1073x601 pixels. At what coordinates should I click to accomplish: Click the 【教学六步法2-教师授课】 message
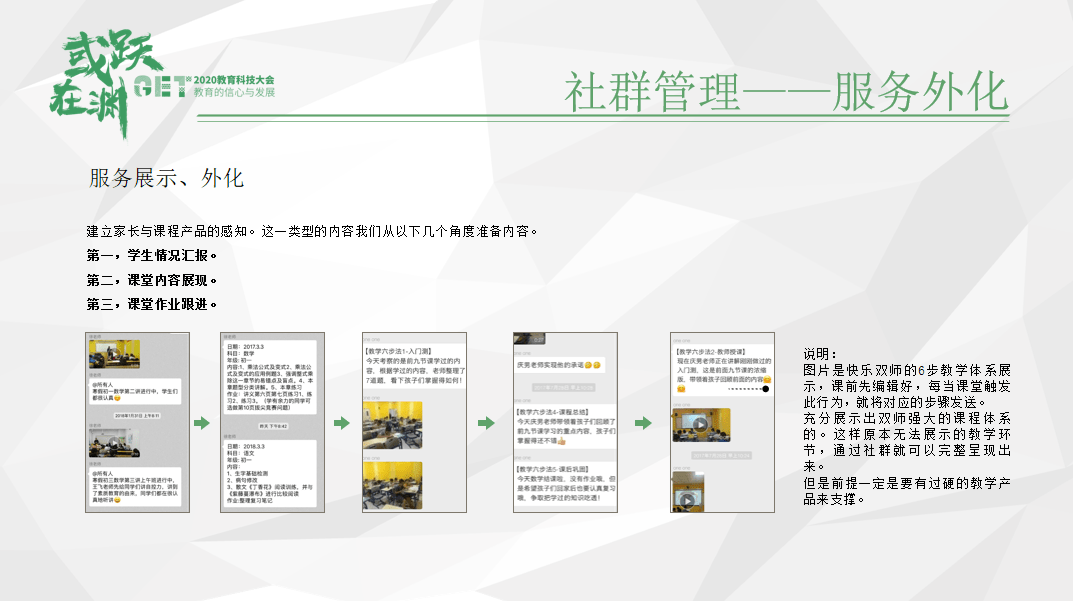(x=723, y=370)
